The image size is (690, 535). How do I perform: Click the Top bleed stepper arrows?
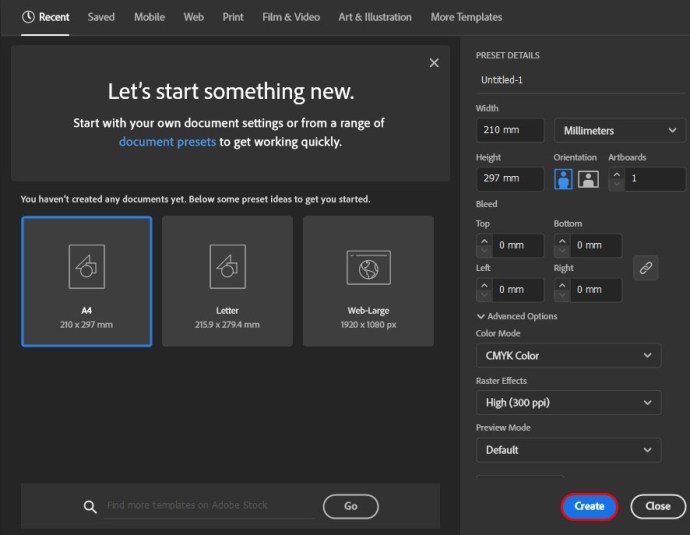(484, 246)
